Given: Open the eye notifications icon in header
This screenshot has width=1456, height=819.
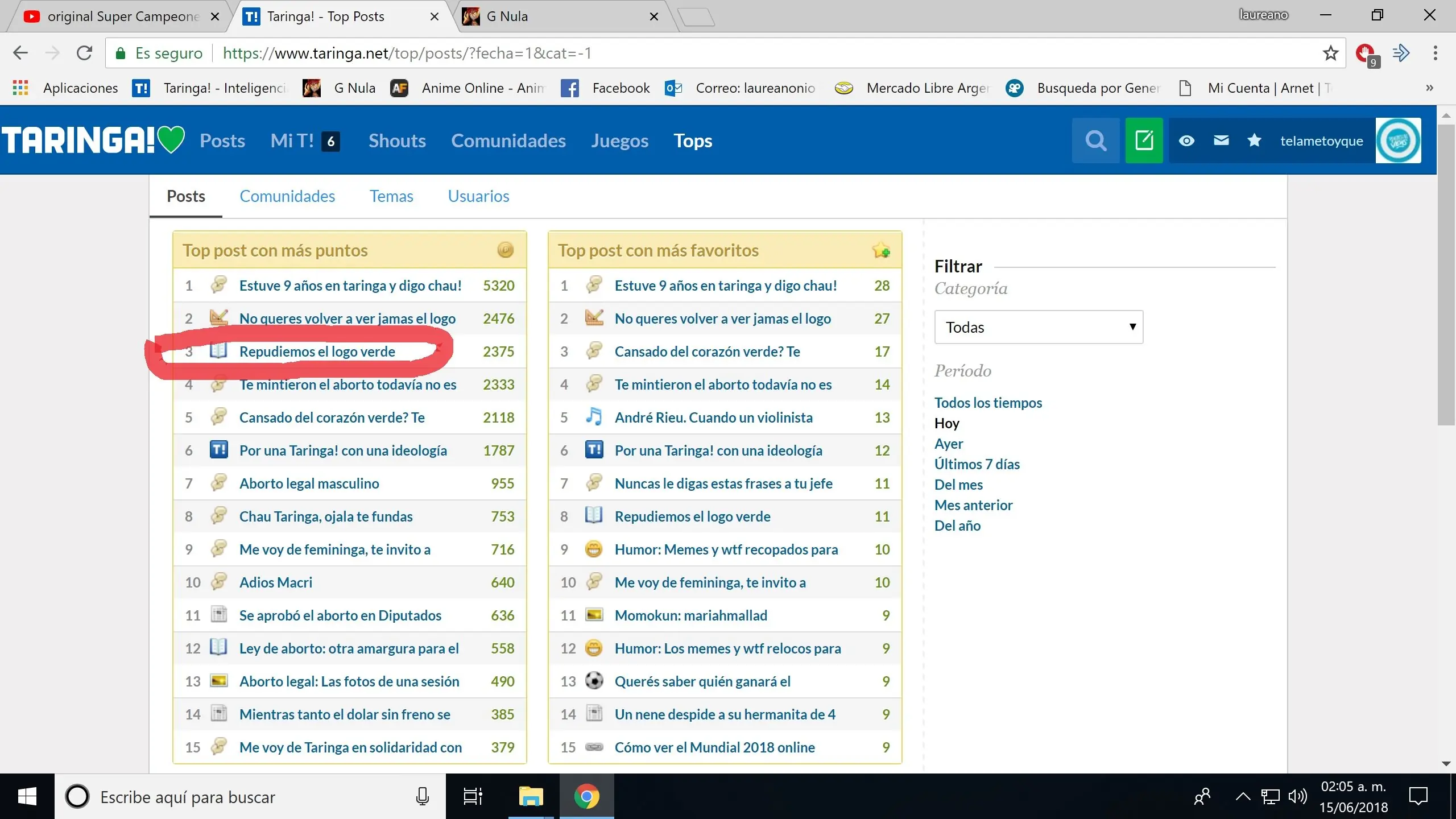Looking at the screenshot, I should pos(1186,140).
